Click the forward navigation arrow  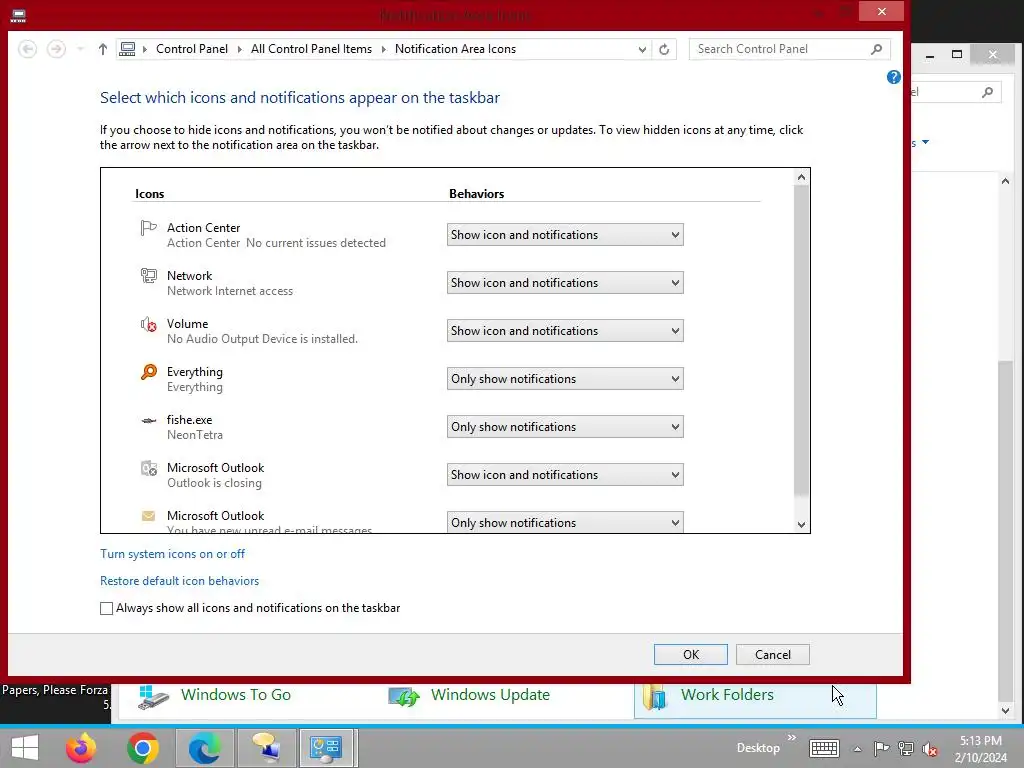tap(56, 49)
